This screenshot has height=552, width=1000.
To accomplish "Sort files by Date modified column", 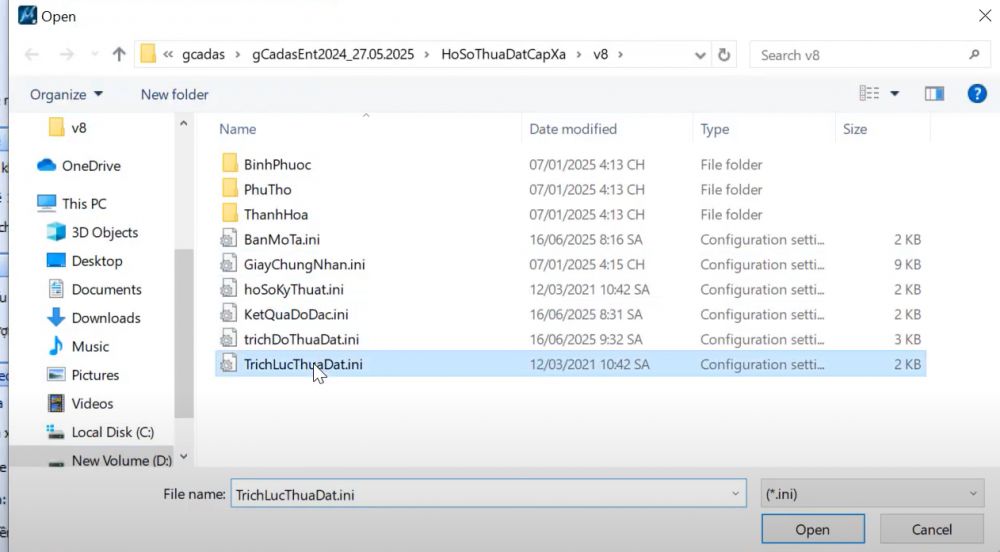I will point(573,129).
